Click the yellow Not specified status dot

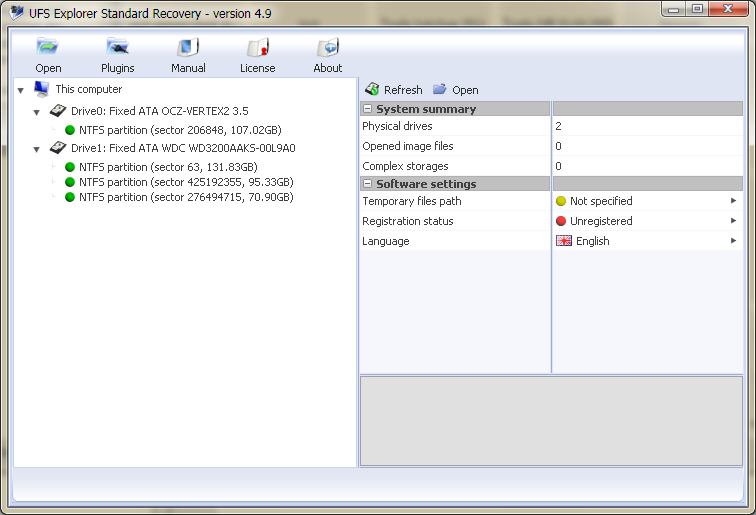pos(561,201)
